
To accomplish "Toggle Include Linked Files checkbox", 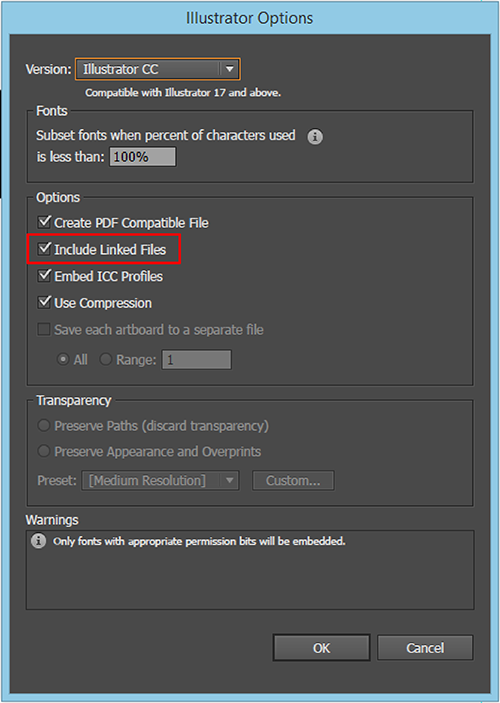I will [x=44, y=248].
